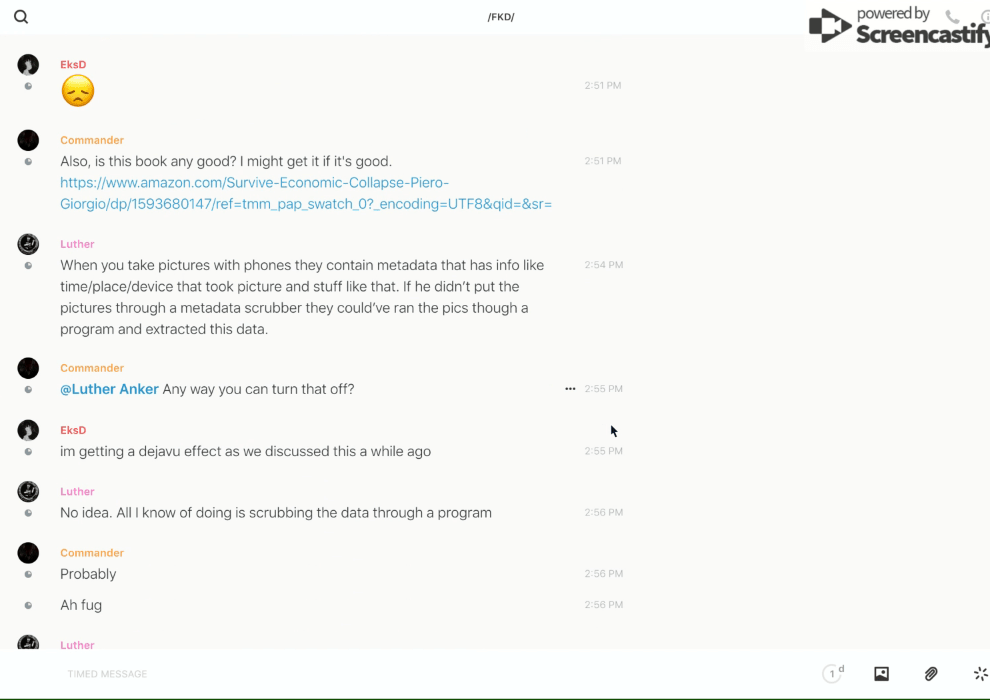The width and height of the screenshot is (990, 700).
Task: Attach a file with the paperclip icon
Action: click(931, 674)
